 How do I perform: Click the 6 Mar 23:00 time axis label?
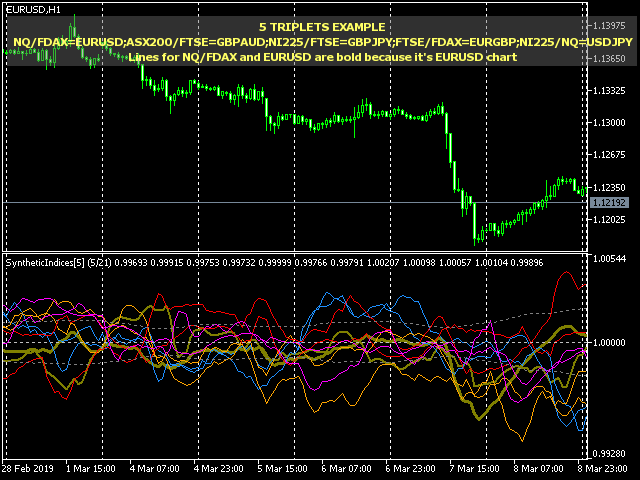point(410,469)
